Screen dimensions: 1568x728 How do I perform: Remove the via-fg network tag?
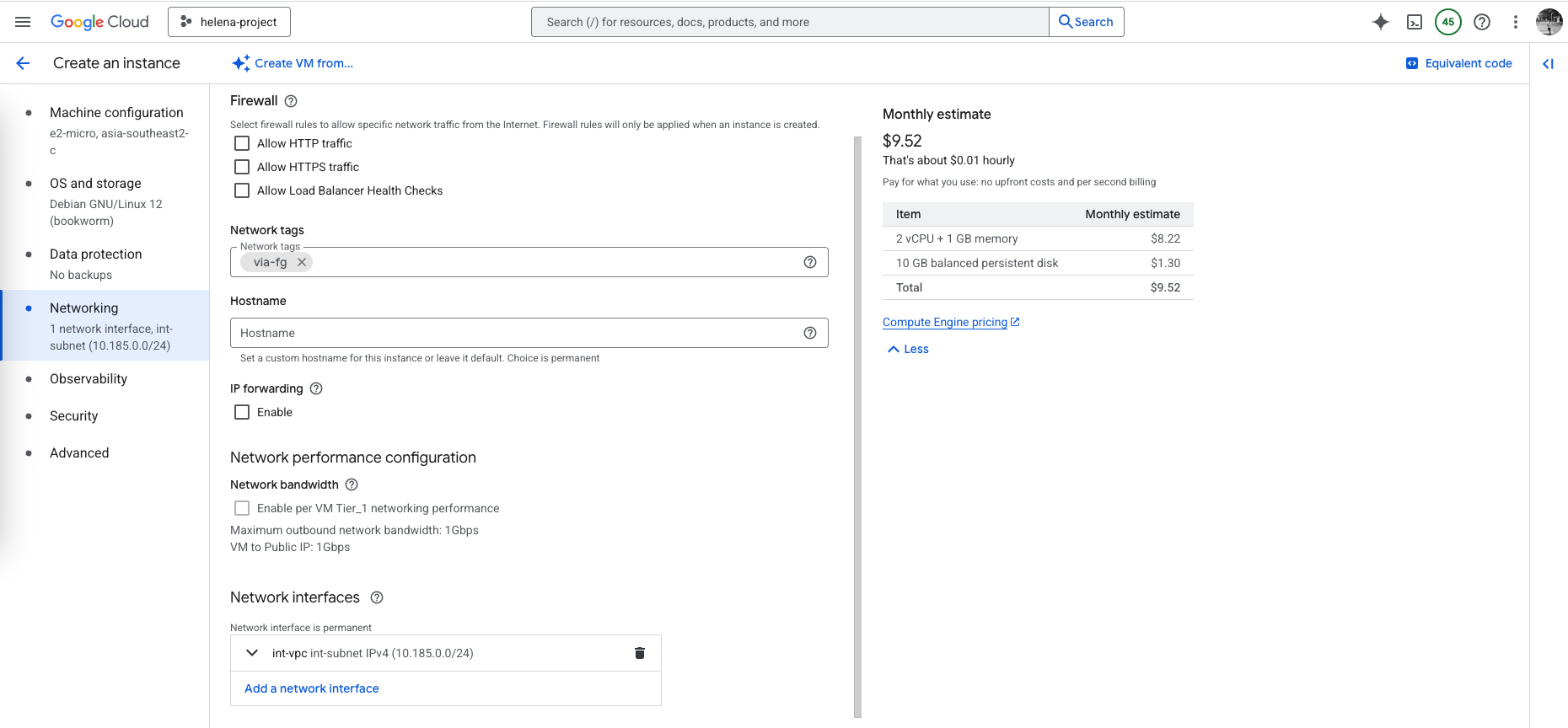point(302,262)
